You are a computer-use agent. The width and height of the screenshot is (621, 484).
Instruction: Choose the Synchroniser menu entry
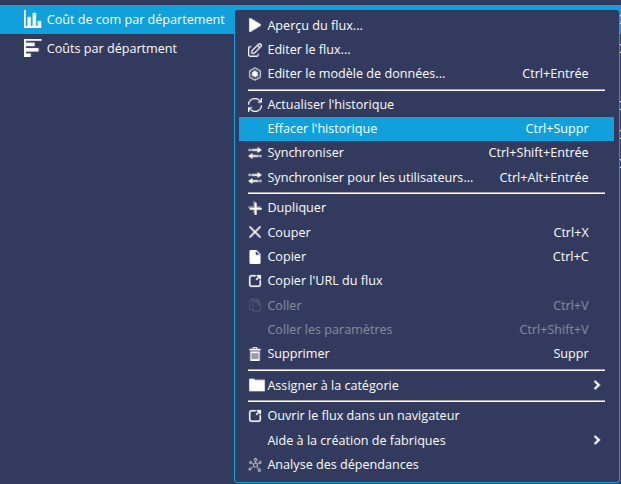point(305,153)
